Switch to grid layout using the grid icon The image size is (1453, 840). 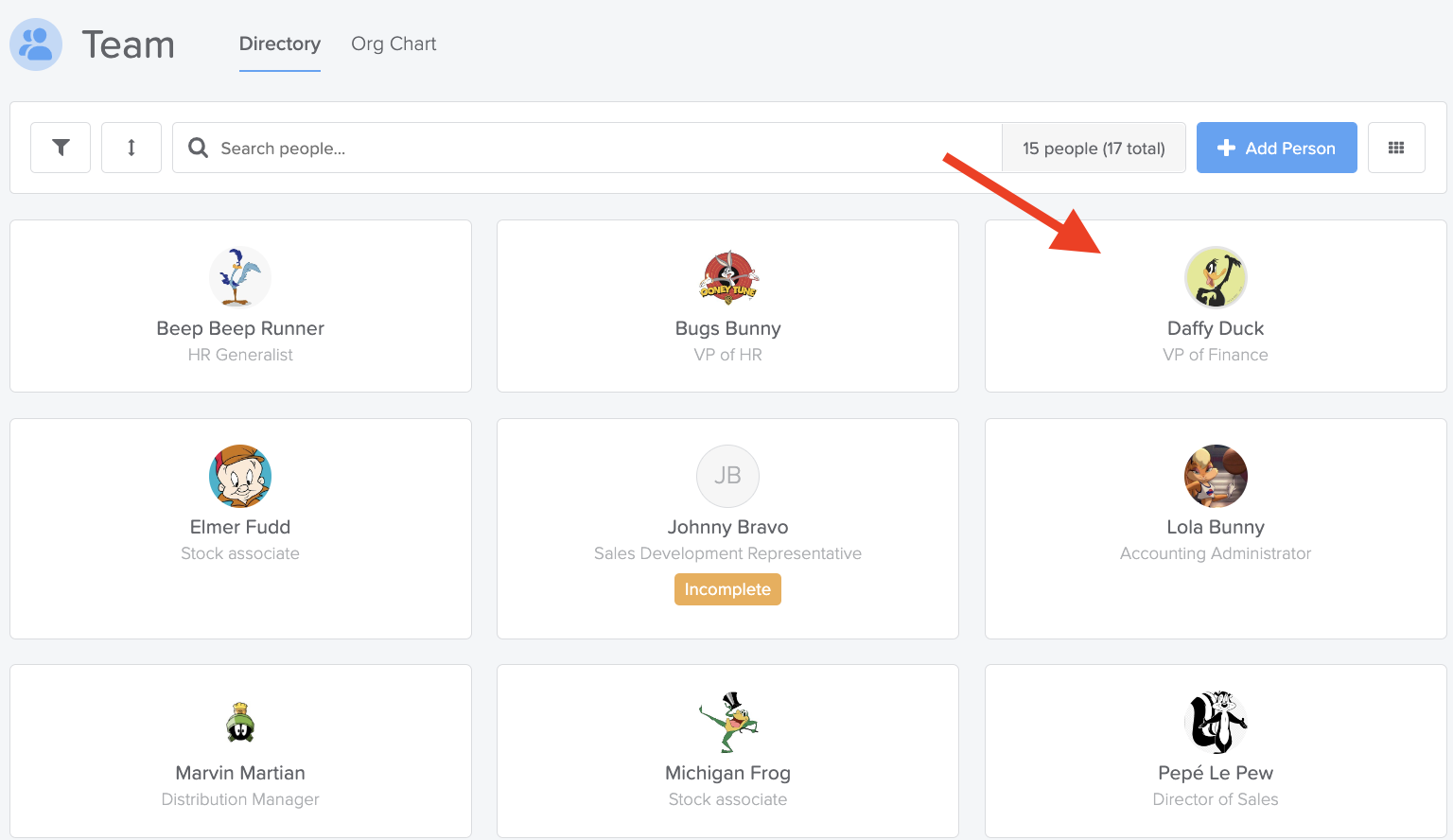1396,148
